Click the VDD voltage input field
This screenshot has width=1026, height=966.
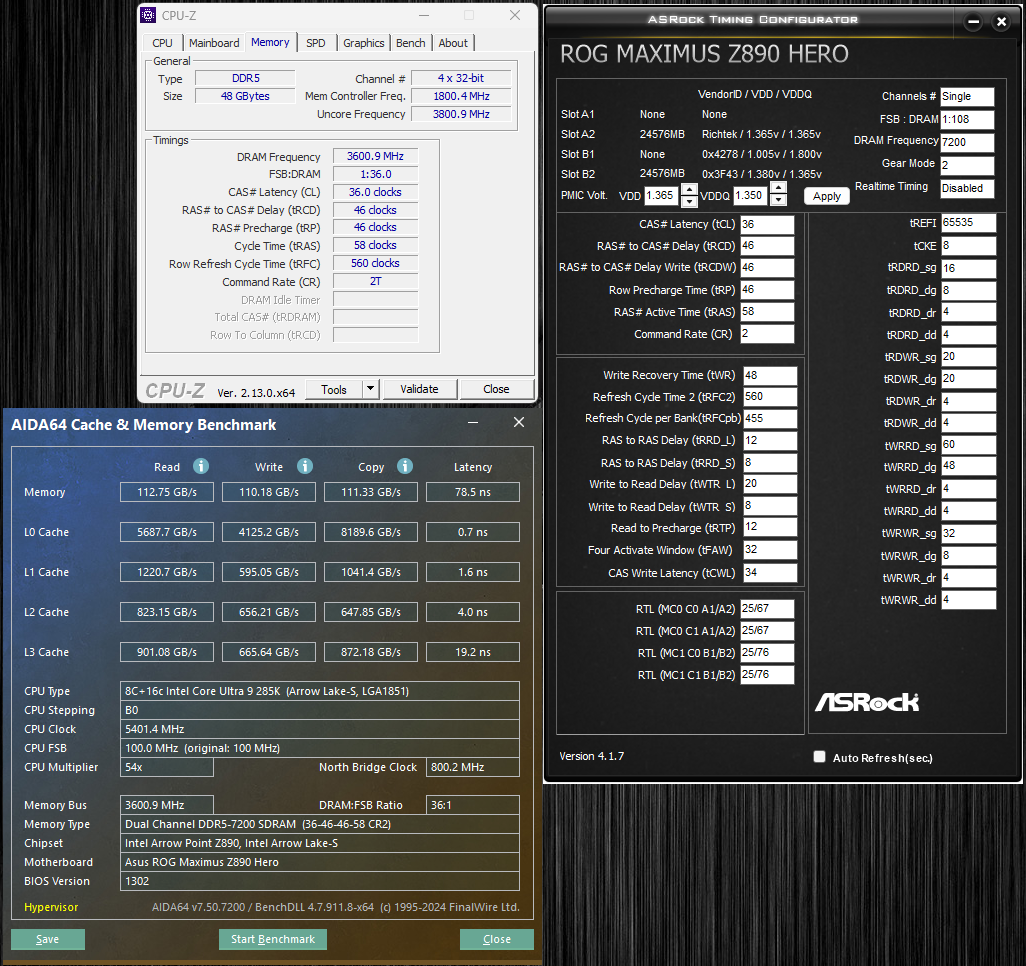(x=662, y=195)
